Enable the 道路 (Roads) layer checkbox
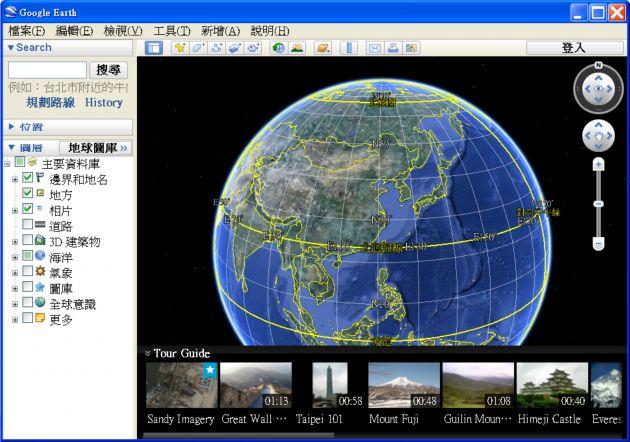This screenshot has width=630, height=442. [x=27, y=226]
